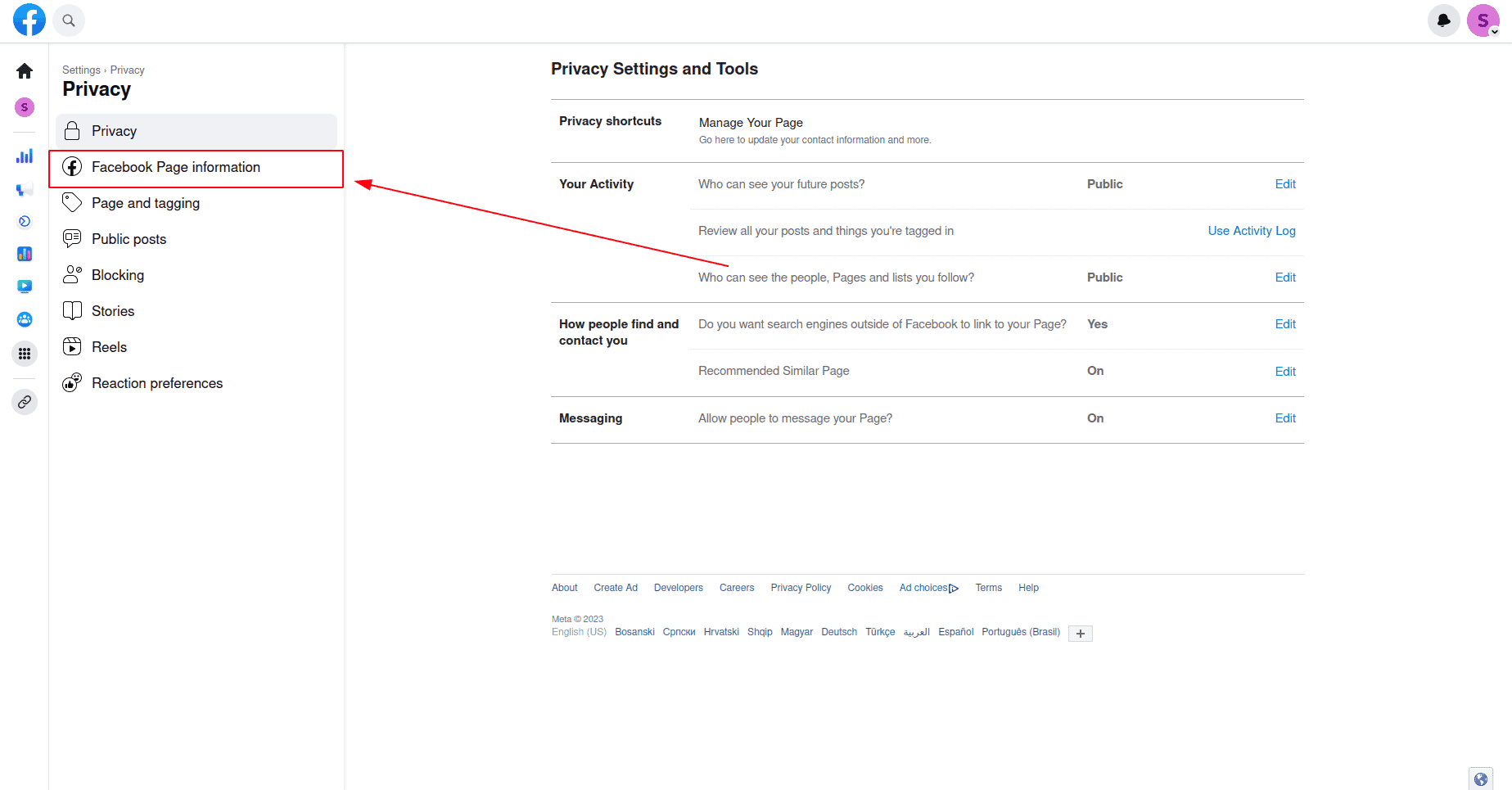The height and width of the screenshot is (790, 1512).
Task: Select the Facebook Page information settings section
Action: click(175, 167)
